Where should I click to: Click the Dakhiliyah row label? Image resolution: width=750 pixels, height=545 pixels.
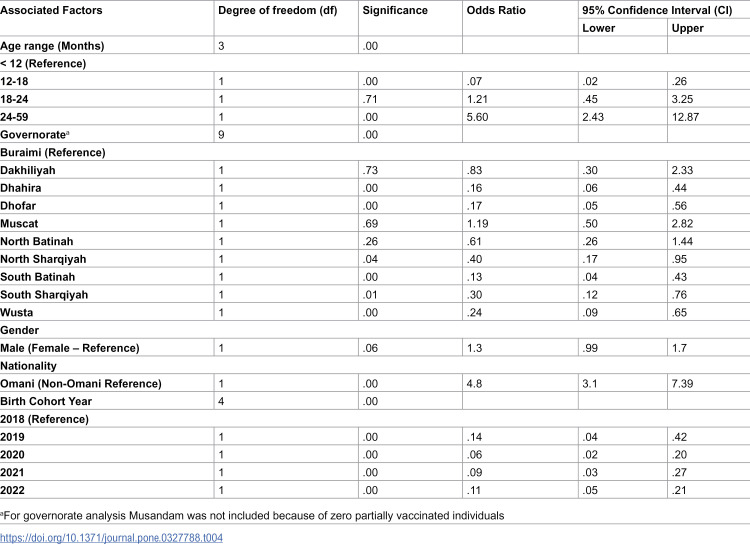point(28,170)
